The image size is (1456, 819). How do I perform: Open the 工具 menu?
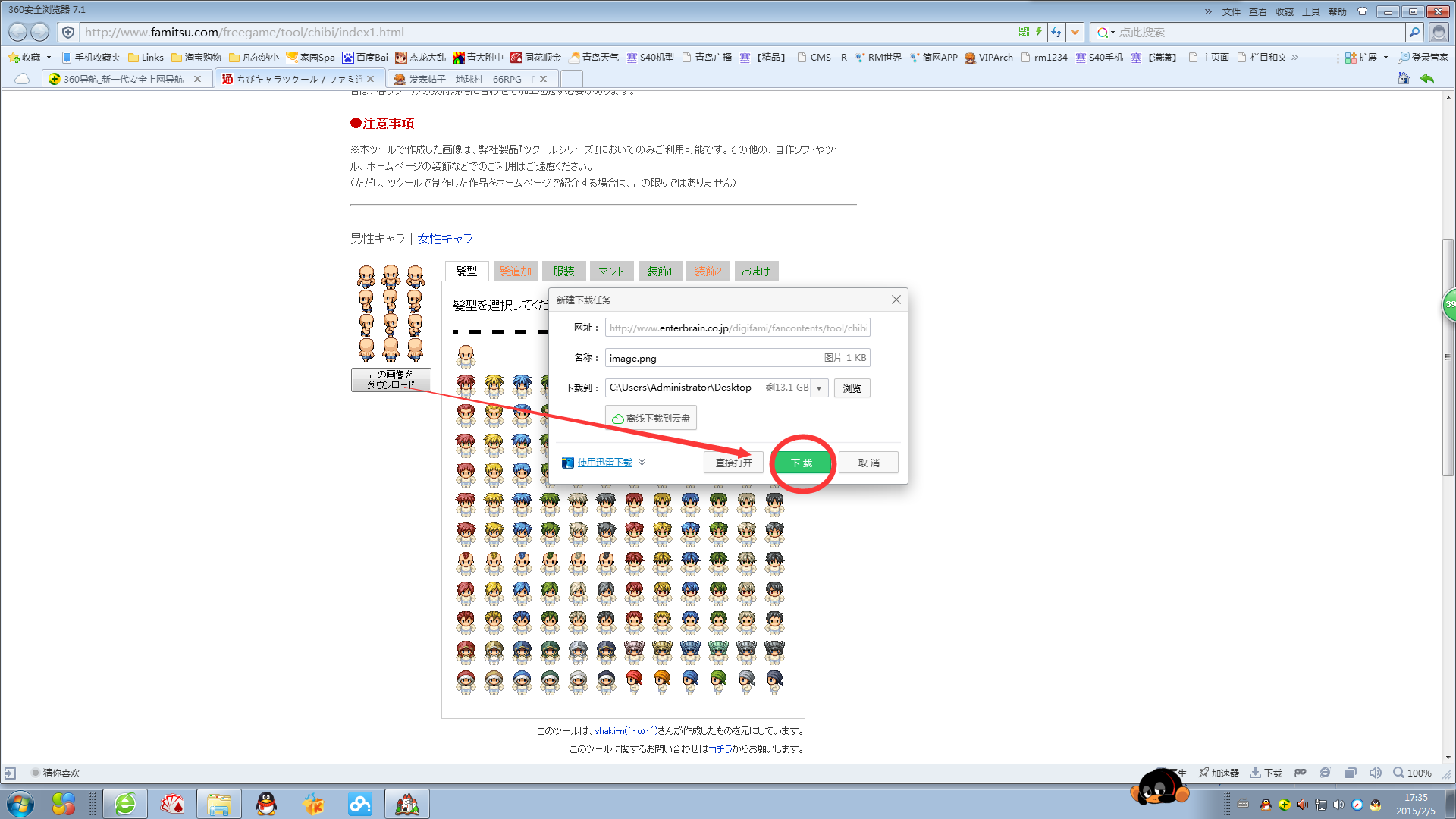[1311, 11]
